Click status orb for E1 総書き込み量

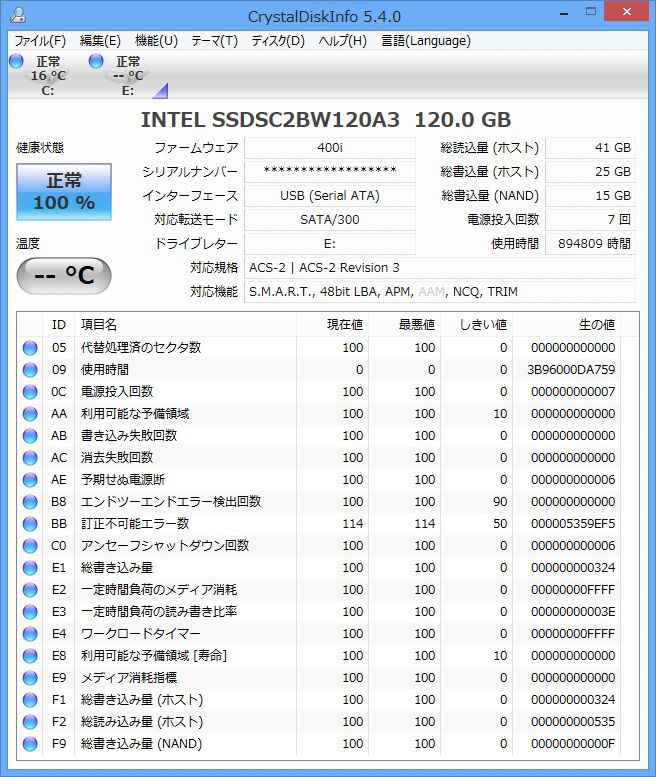(x=30, y=568)
